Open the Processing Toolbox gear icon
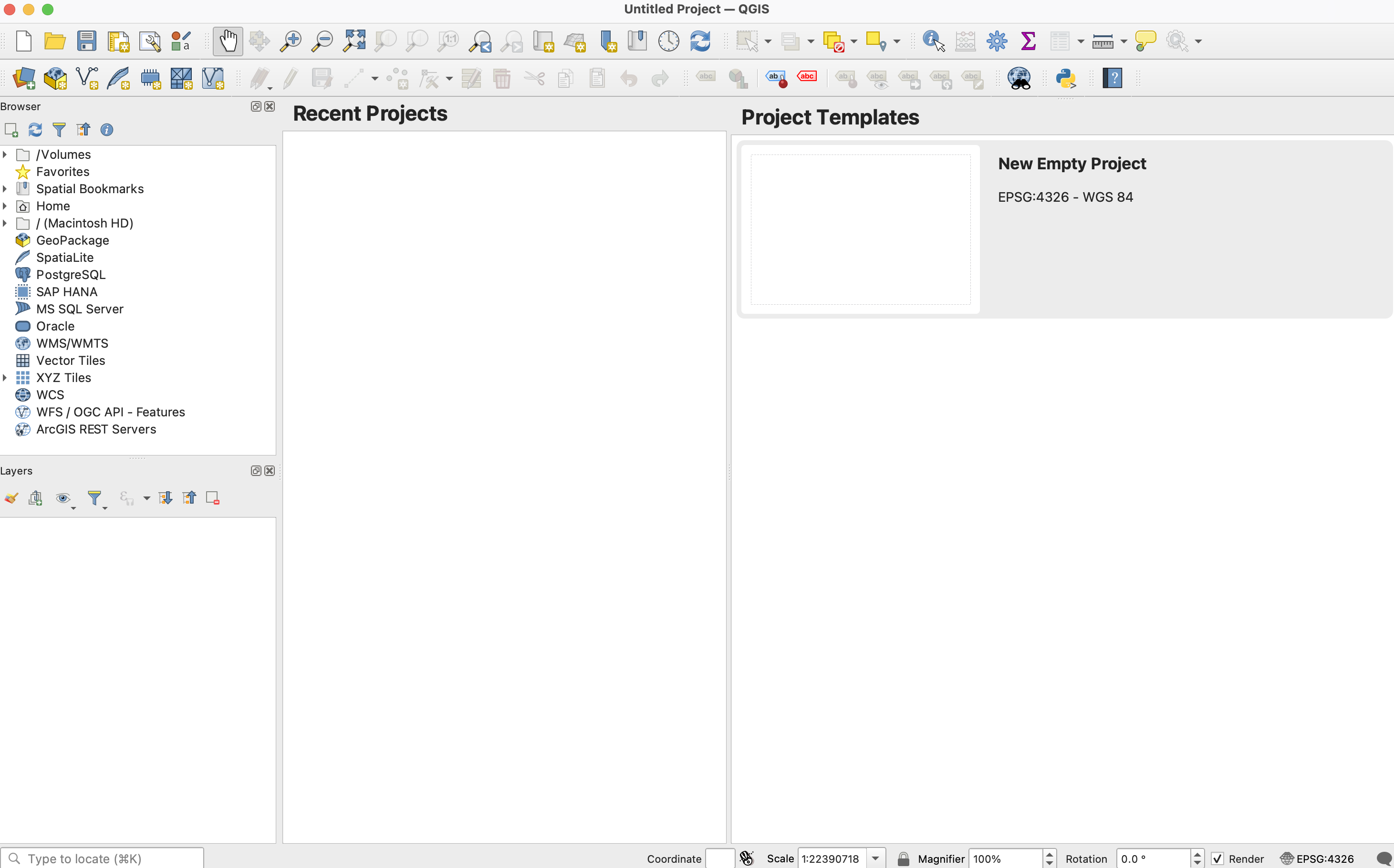This screenshot has height=868, width=1394. click(997, 41)
